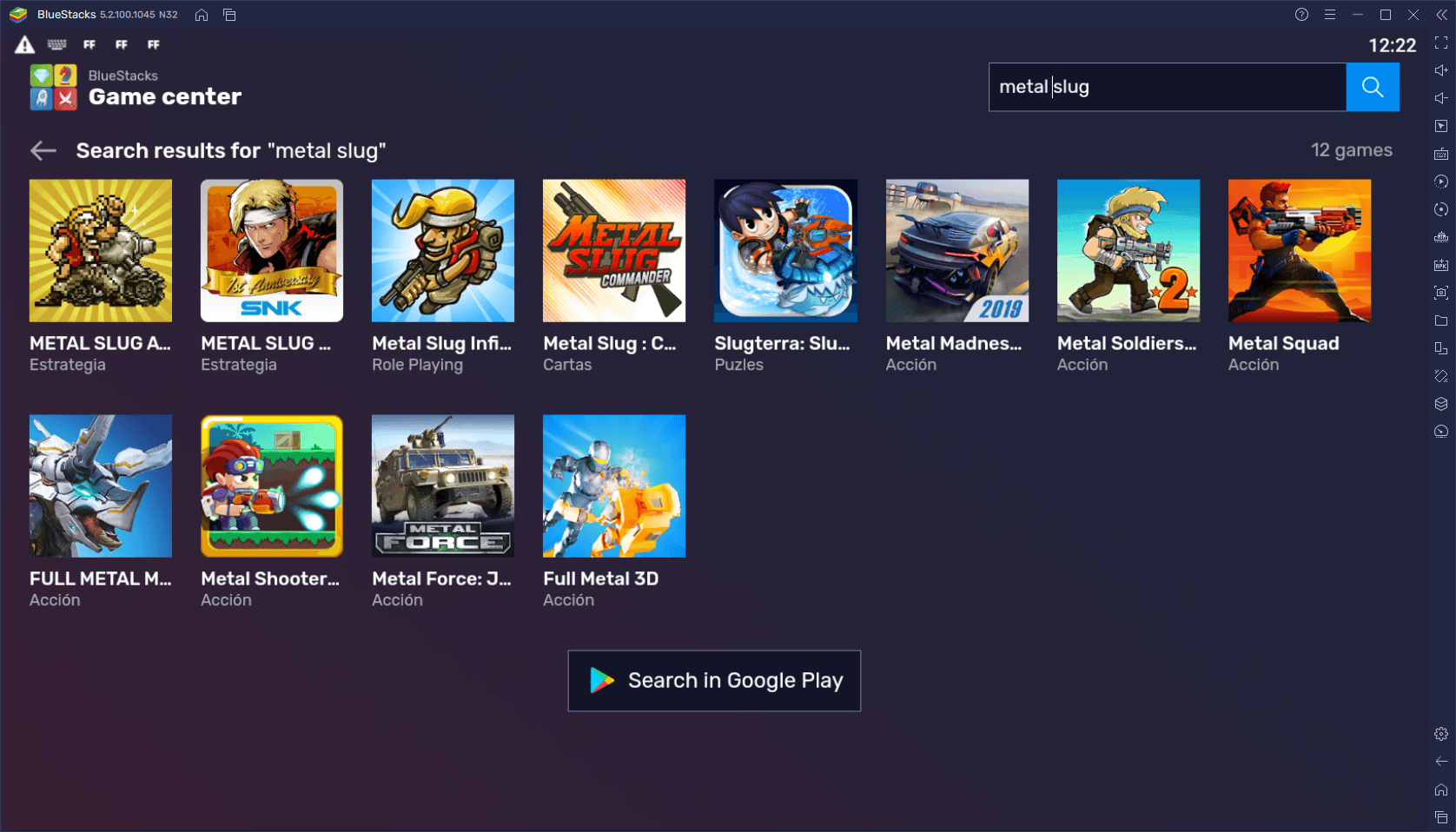Open the METAL SLUG A... tank thumbnail

point(101,251)
